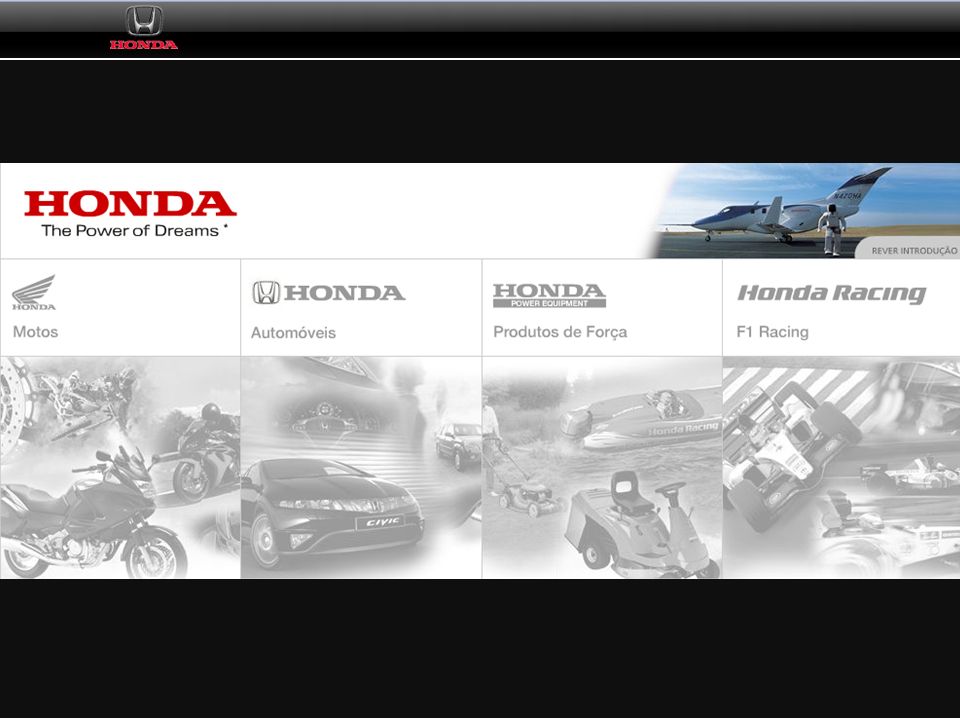Select the Honda Racing logo

coord(831,294)
